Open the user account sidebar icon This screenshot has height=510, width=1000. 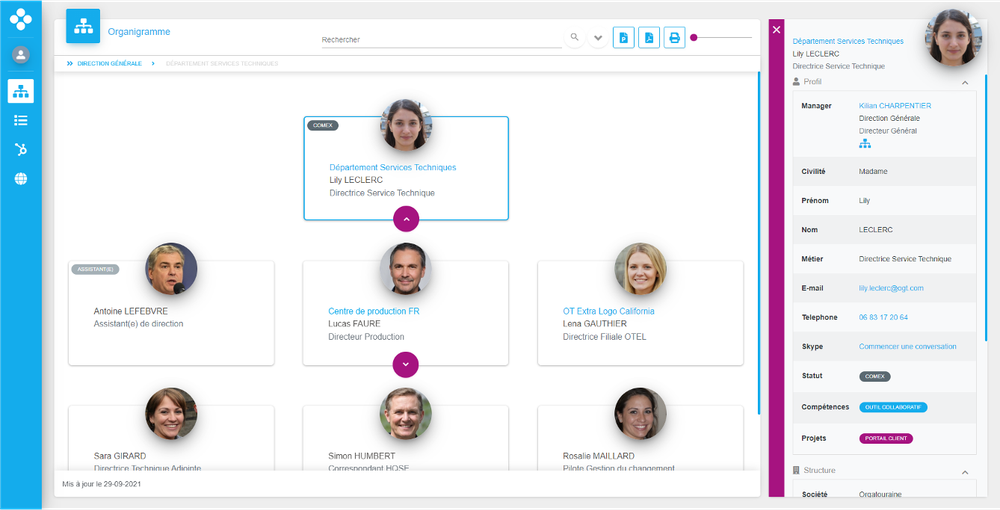pyautogui.click(x=20, y=55)
